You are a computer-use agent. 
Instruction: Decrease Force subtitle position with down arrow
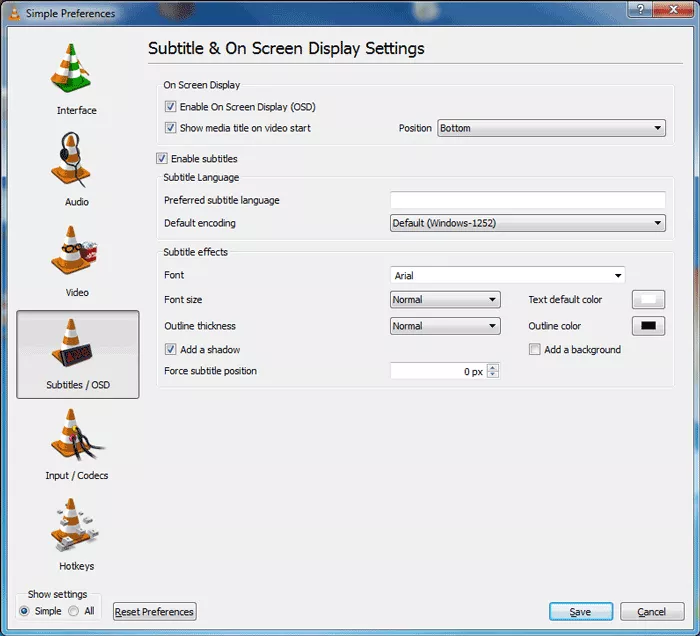tap(492, 374)
